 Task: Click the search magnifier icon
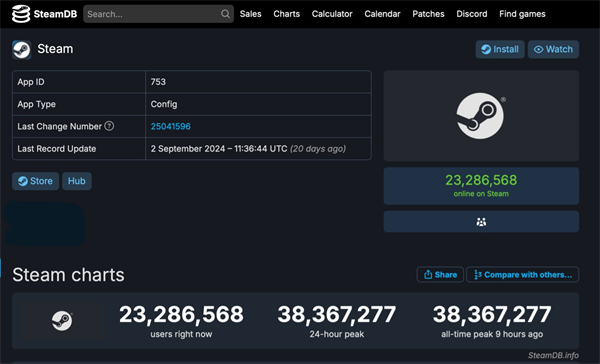pyautogui.click(x=225, y=14)
